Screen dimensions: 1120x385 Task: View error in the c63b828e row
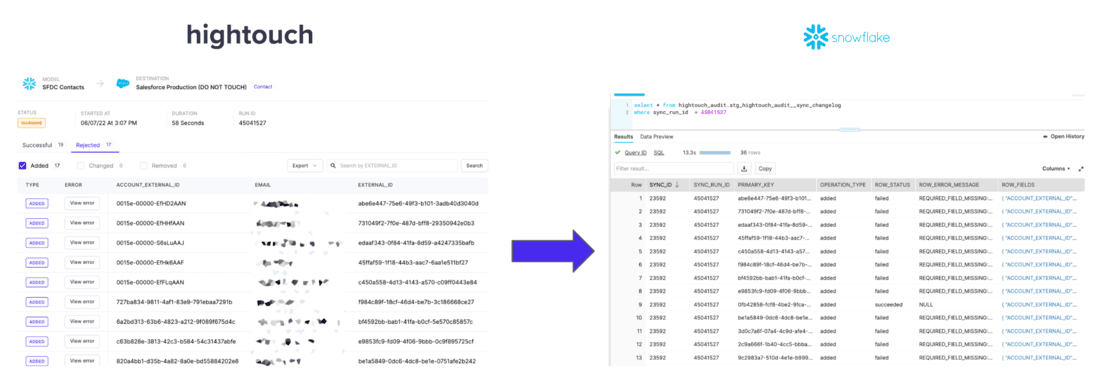click(x=82, y=341)
